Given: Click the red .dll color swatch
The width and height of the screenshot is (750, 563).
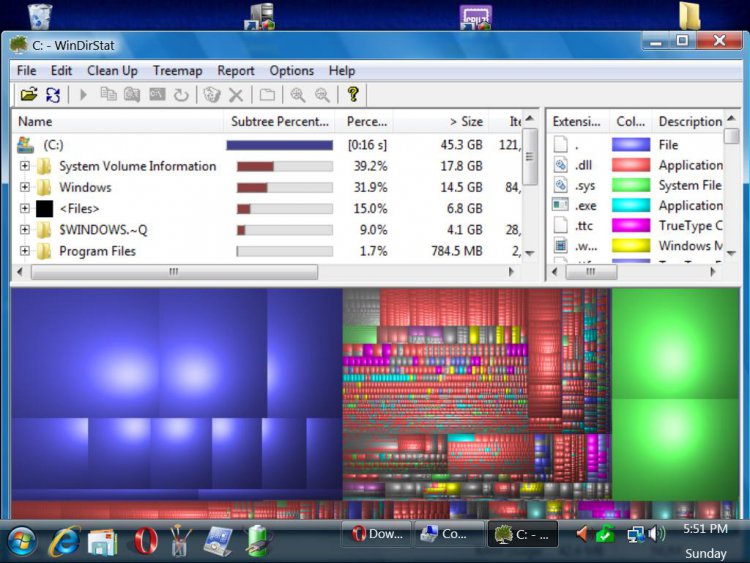Looking at the screenshot, I should click(x=631, y=165).
